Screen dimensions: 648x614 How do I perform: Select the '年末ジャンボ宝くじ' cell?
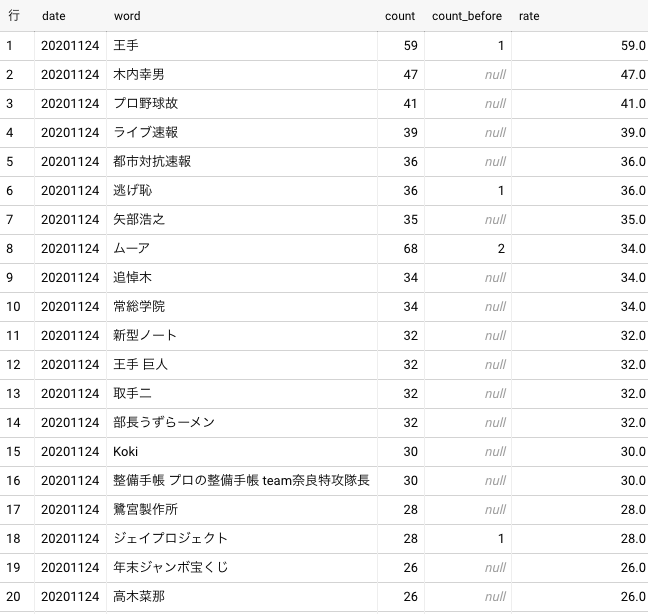point(171,567)
